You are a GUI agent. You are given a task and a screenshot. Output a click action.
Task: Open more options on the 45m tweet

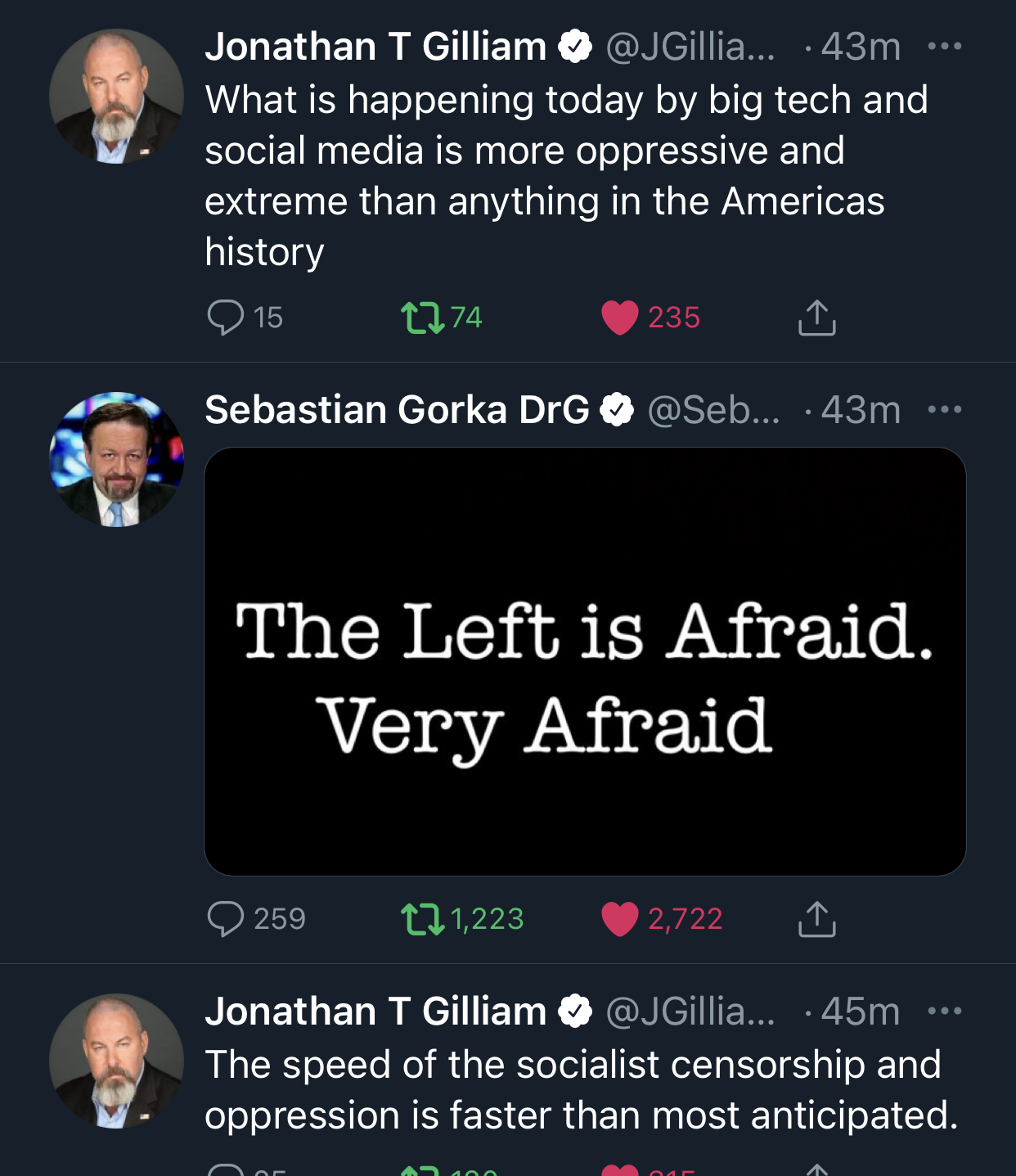945,1012
